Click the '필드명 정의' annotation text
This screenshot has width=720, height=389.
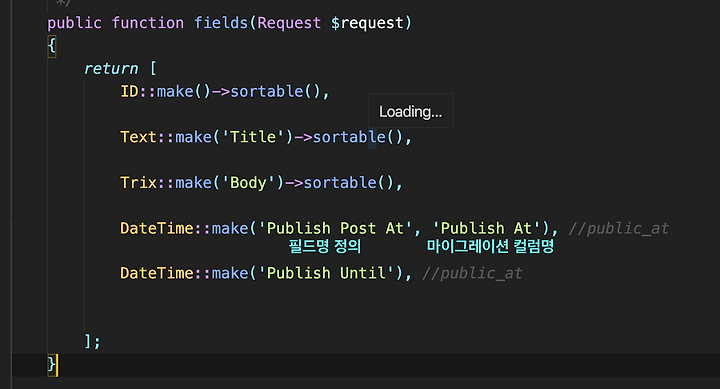click(325, 246)
